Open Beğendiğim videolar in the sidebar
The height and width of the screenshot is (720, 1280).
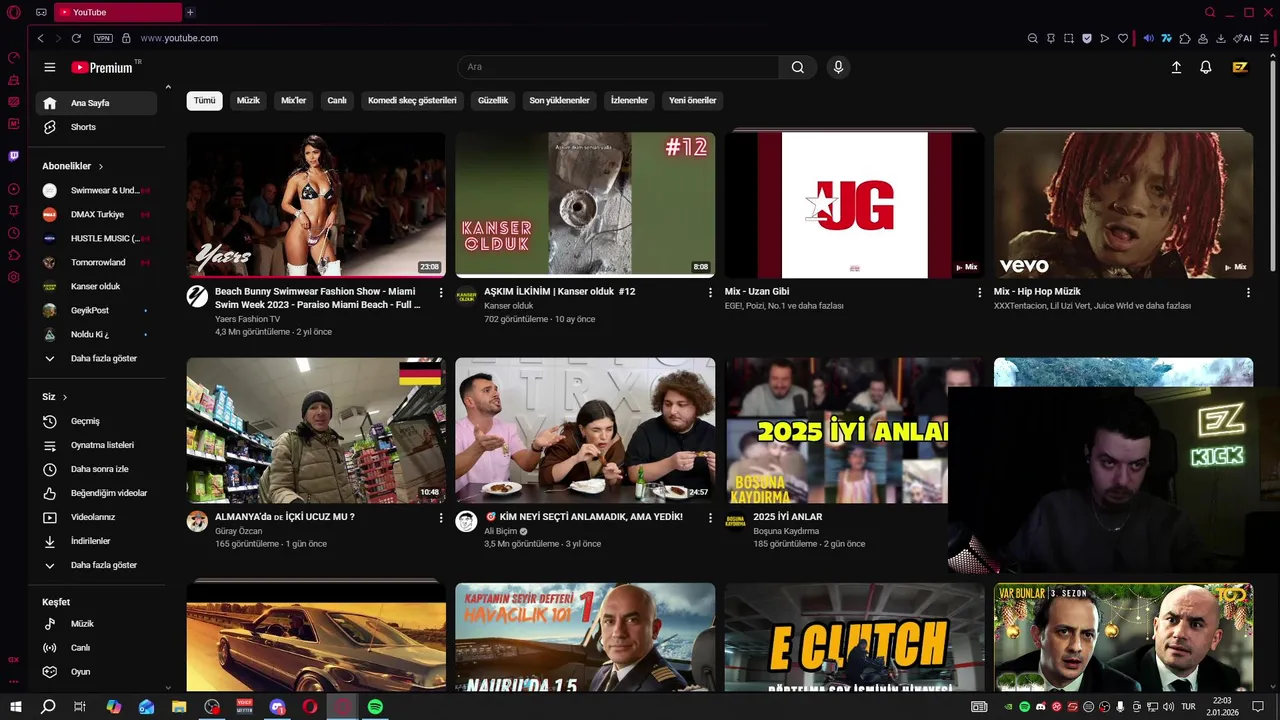pyautogui.click(x=96, y=493)
